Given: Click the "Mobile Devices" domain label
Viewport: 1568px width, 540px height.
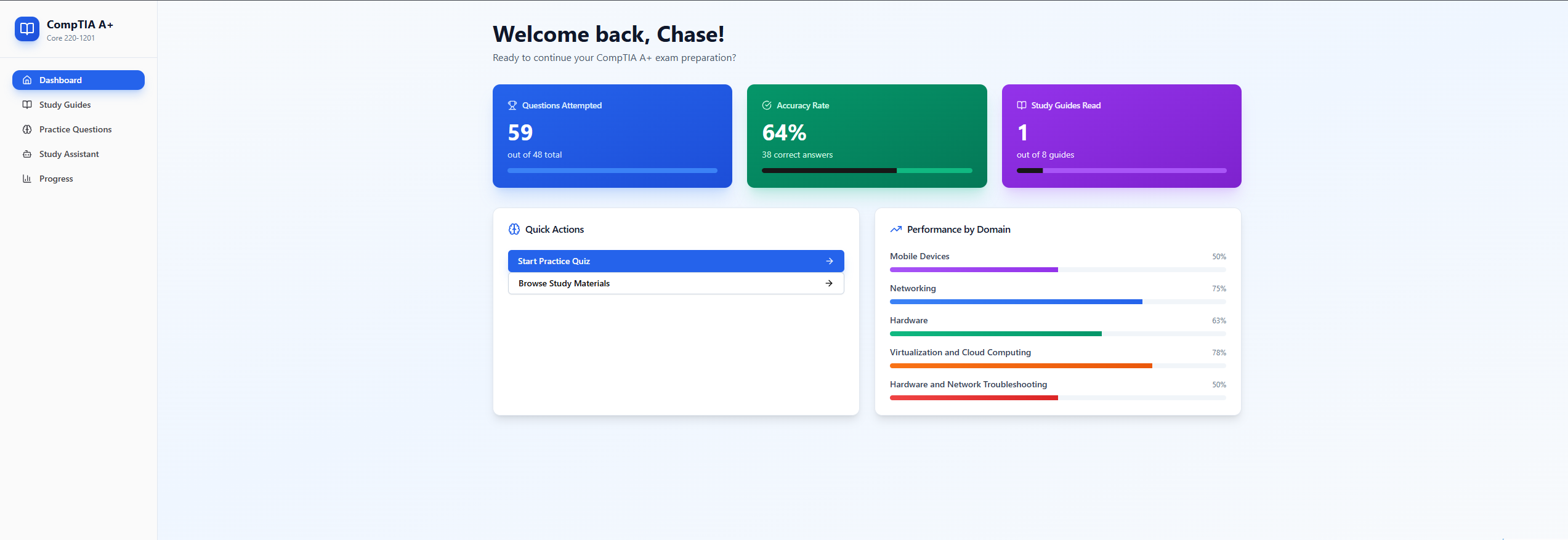Looking at the screenshot, I should (x=919, y=256).
